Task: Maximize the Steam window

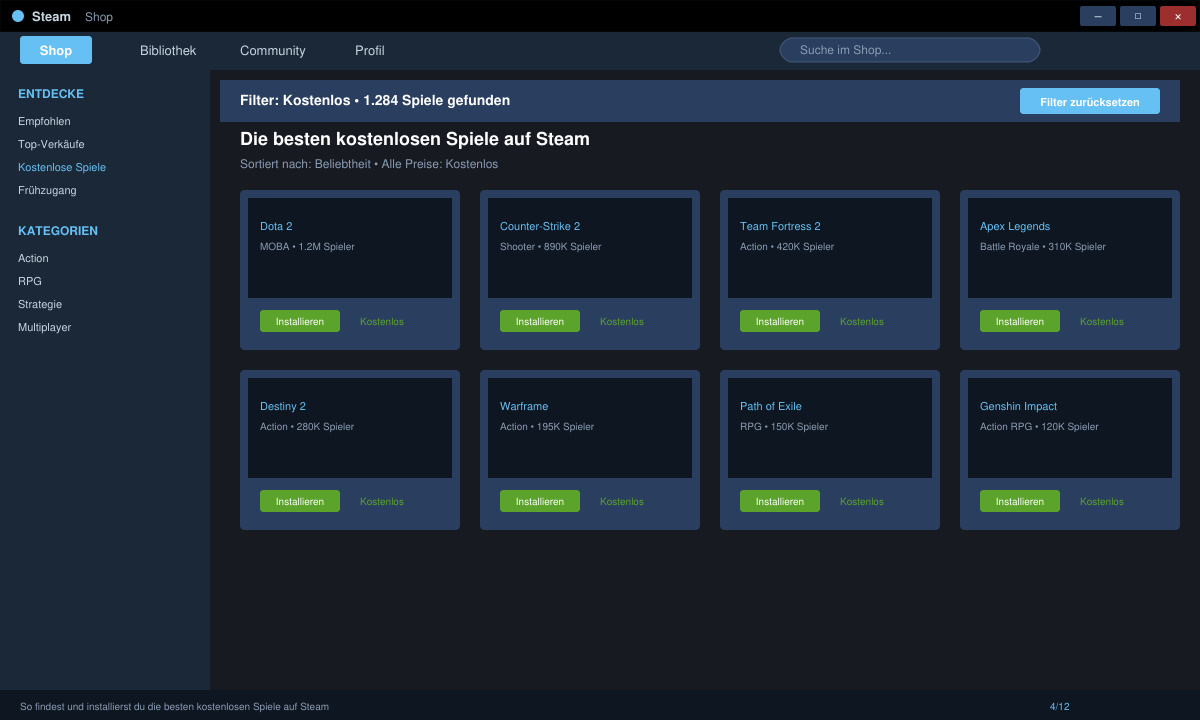Action: [x=1138, y=16]
